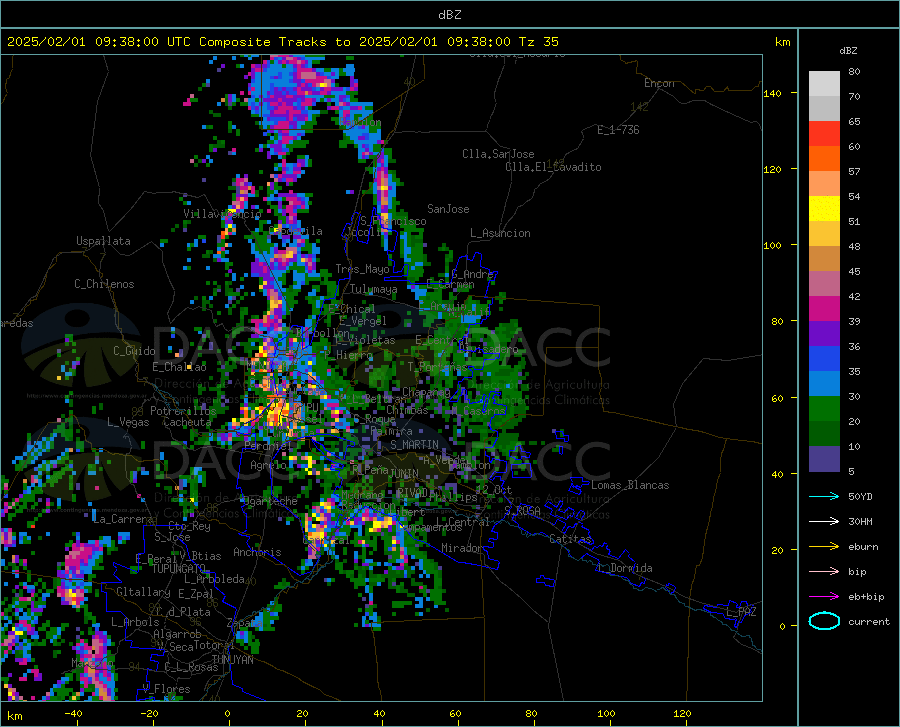Click the 'km' label at bottom left
This screenshot has height=727, width=900.
15,716
